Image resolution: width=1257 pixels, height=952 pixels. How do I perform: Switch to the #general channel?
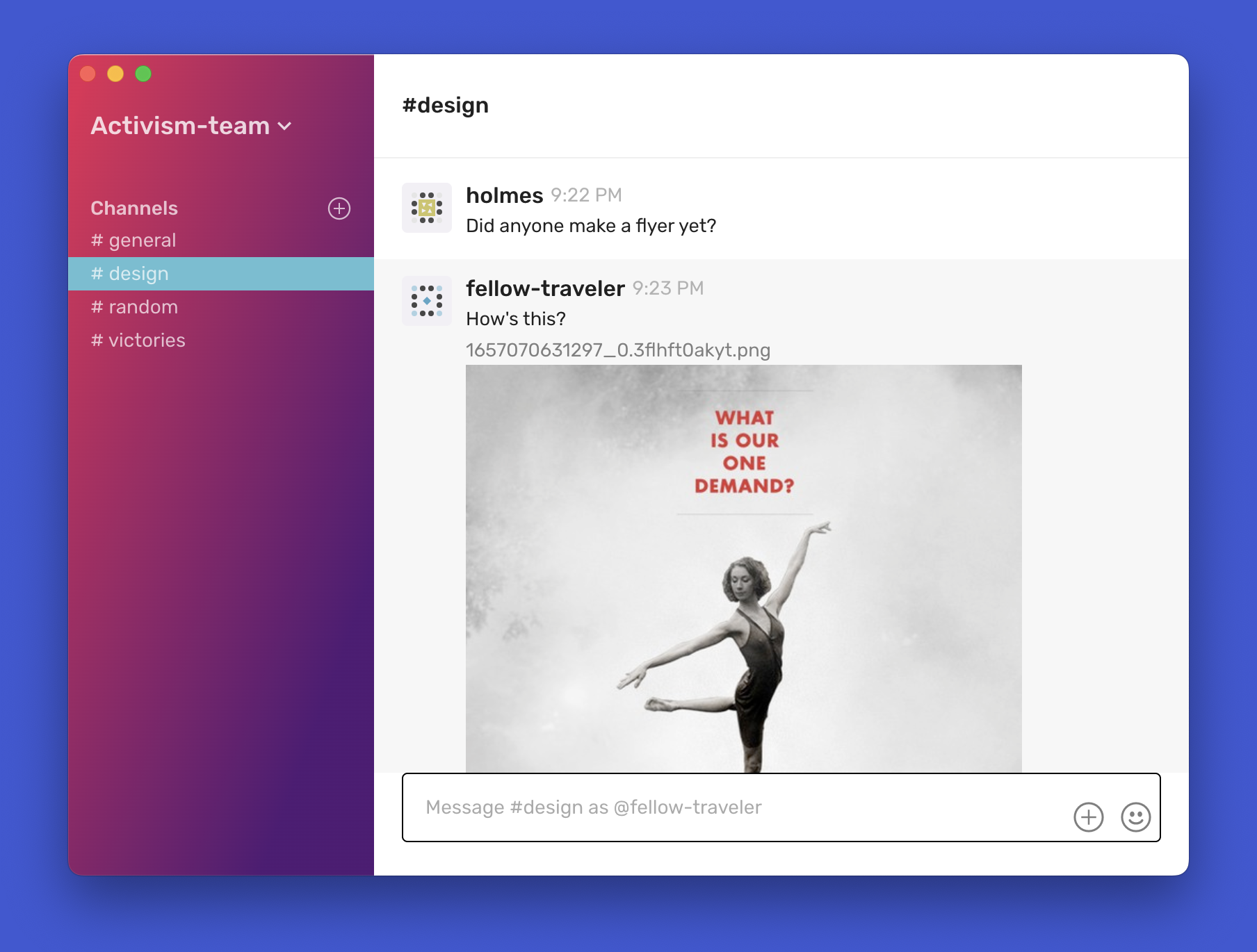click(x=135, y=240)
